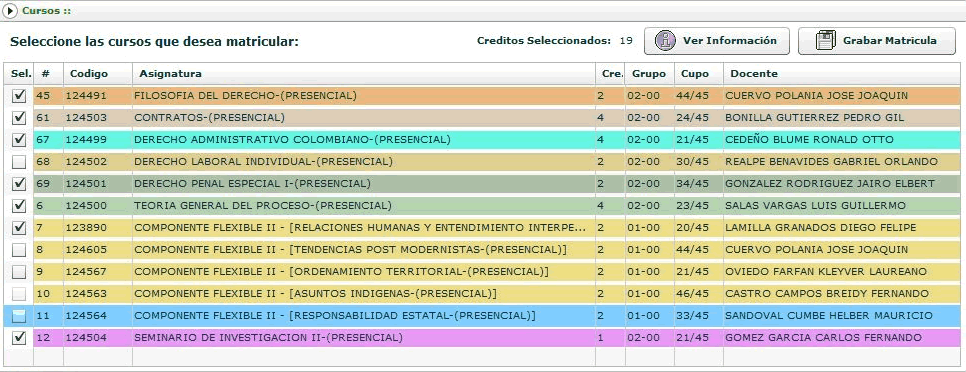Click ASUNTOS INDIGENAS course name
Screen dimensions: 966x372
pos(315,294)
